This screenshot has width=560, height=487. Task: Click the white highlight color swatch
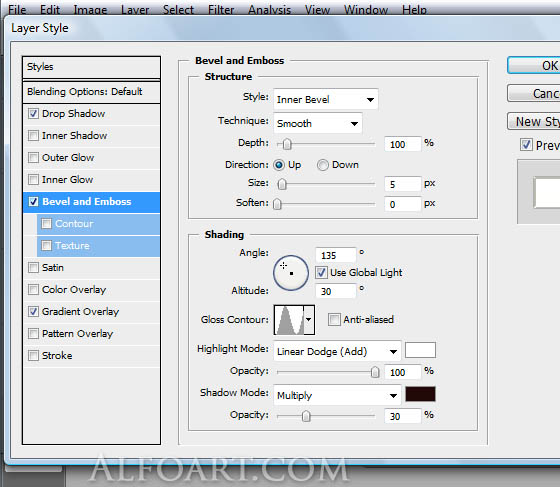[420, 350]
